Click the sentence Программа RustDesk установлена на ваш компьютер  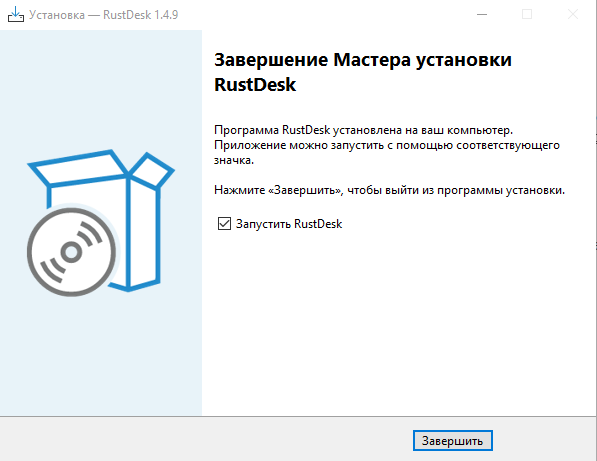click(363, 130)
